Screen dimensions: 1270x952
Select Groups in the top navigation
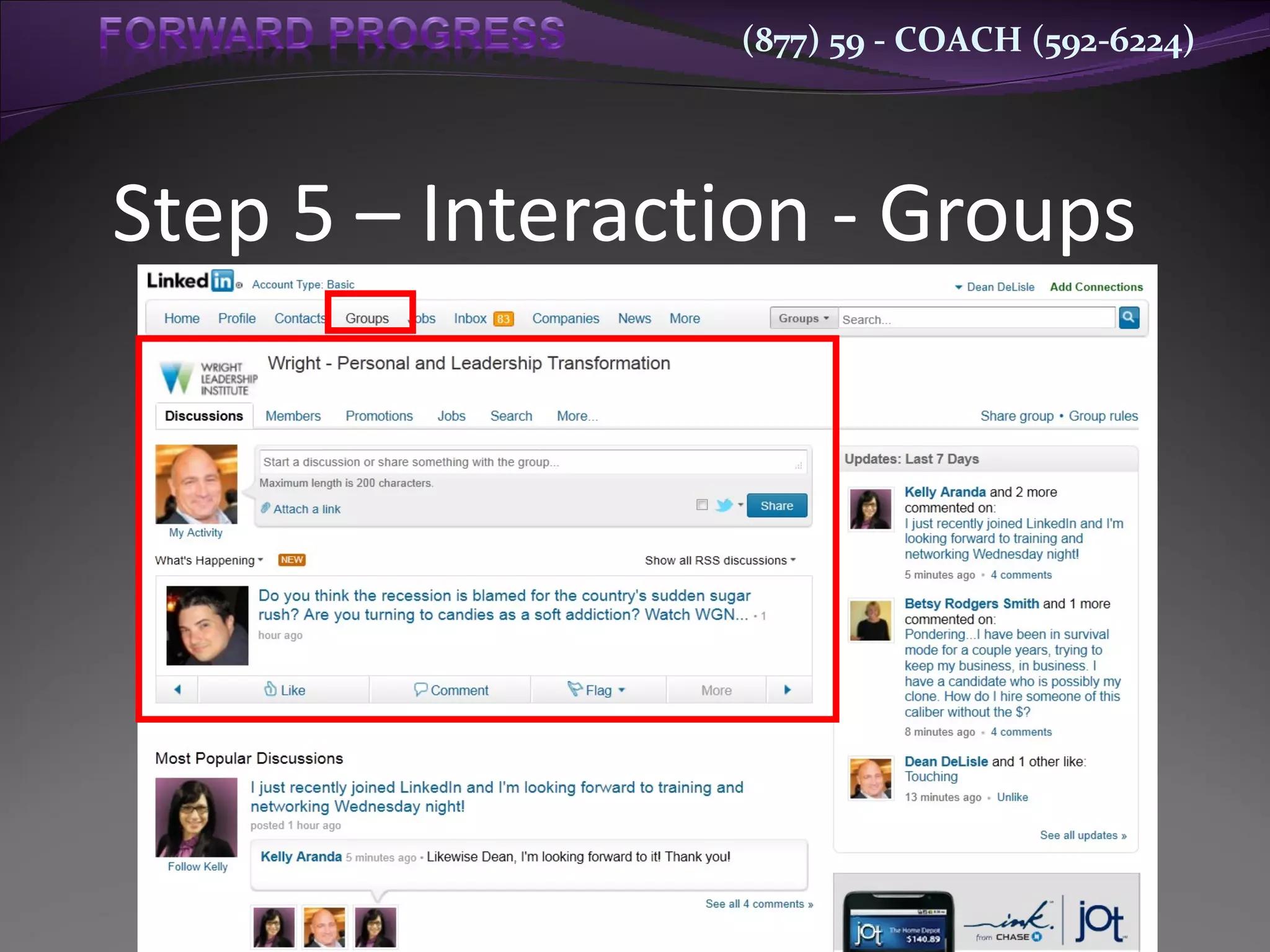(367, 318)
